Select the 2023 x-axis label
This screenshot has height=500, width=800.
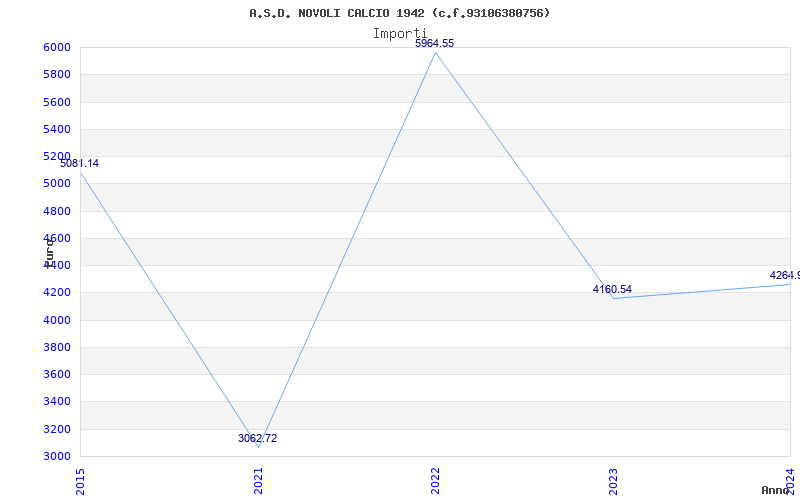click(x=613, y=481)
